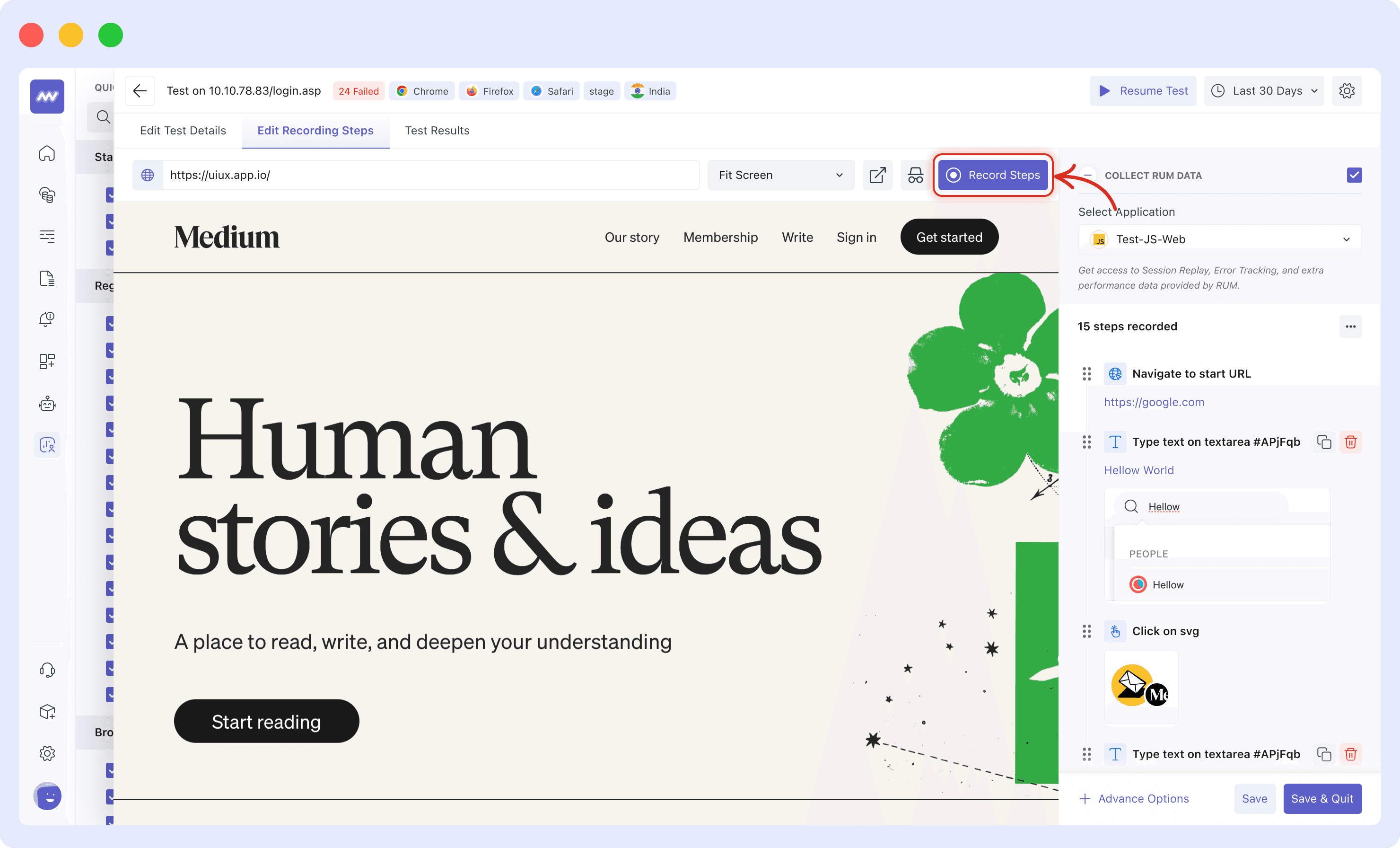Click the incognito mode icon near URL bar
This screenshot has height=848, width=1400.
coord(915,175)
